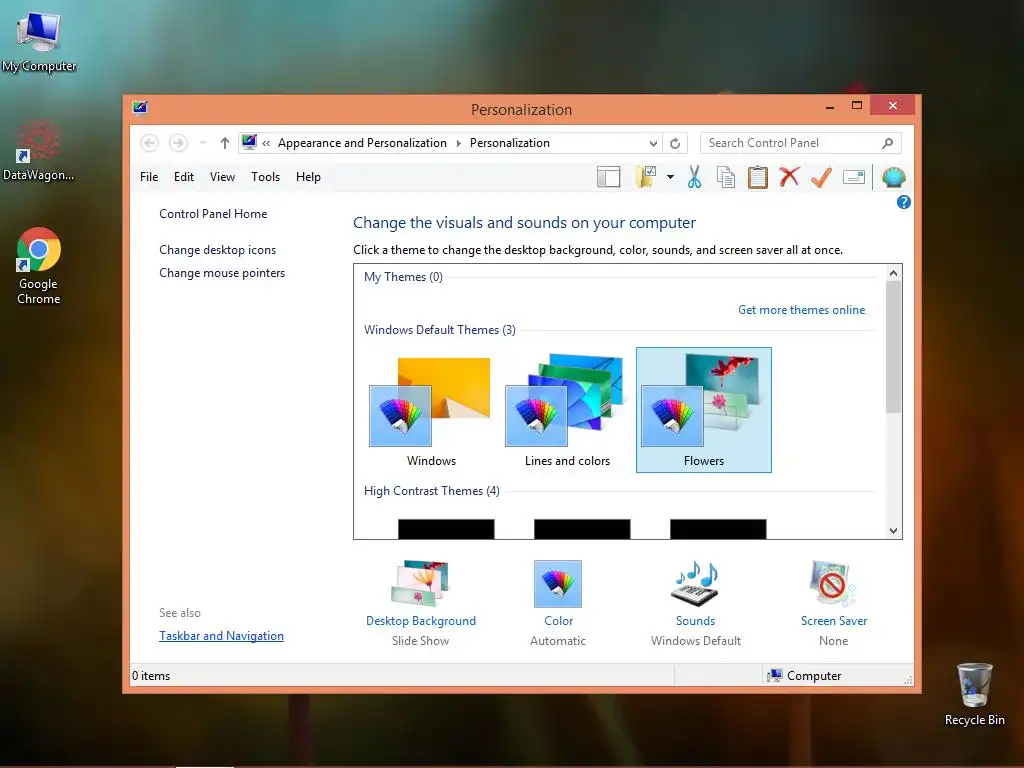Click the red X Delete toolbar icon
Image resolution: width=1024 pixels, height=768 pixels.
[789, 176]
